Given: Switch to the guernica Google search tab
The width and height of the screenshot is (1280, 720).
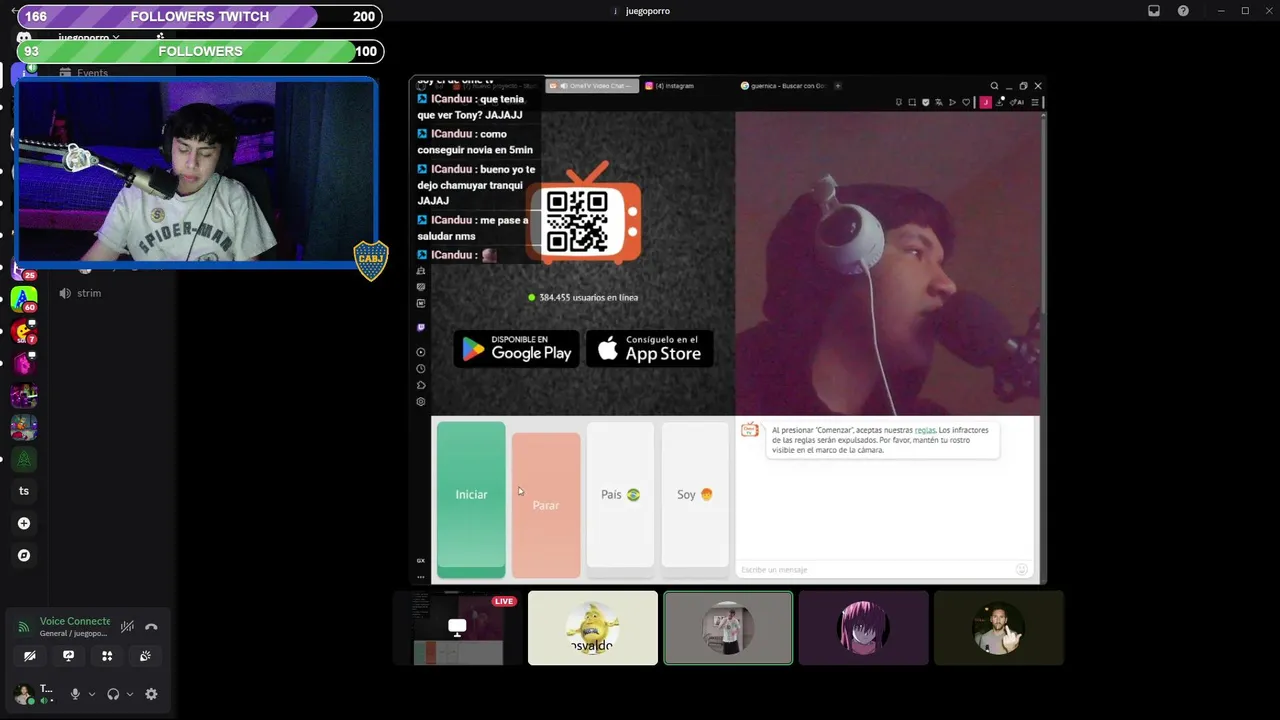Looking at the screenshot, I should click(x=783, y=86).
